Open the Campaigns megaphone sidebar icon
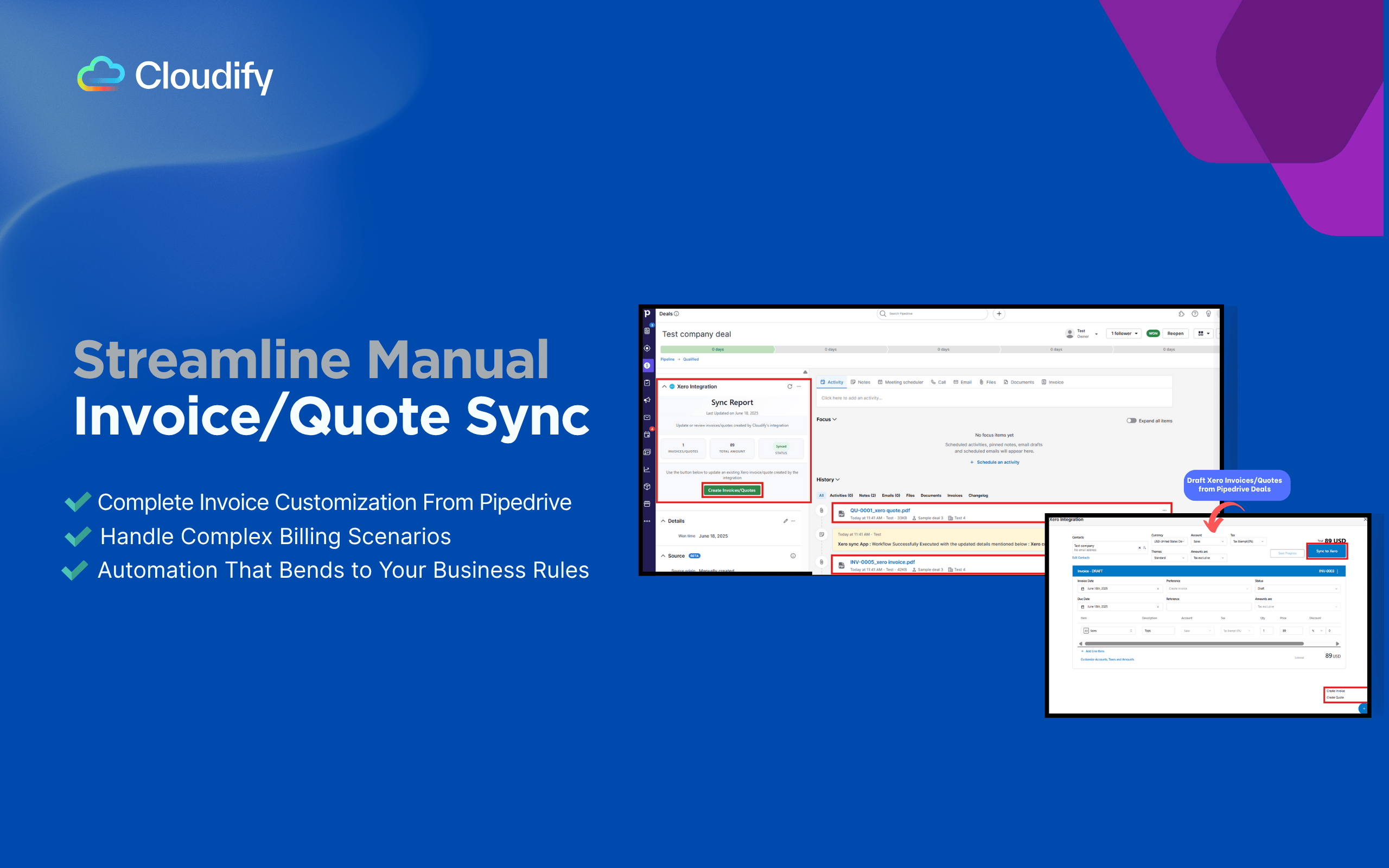The height and width of the screenshot is (868, 1389). [x=647, y=400]
